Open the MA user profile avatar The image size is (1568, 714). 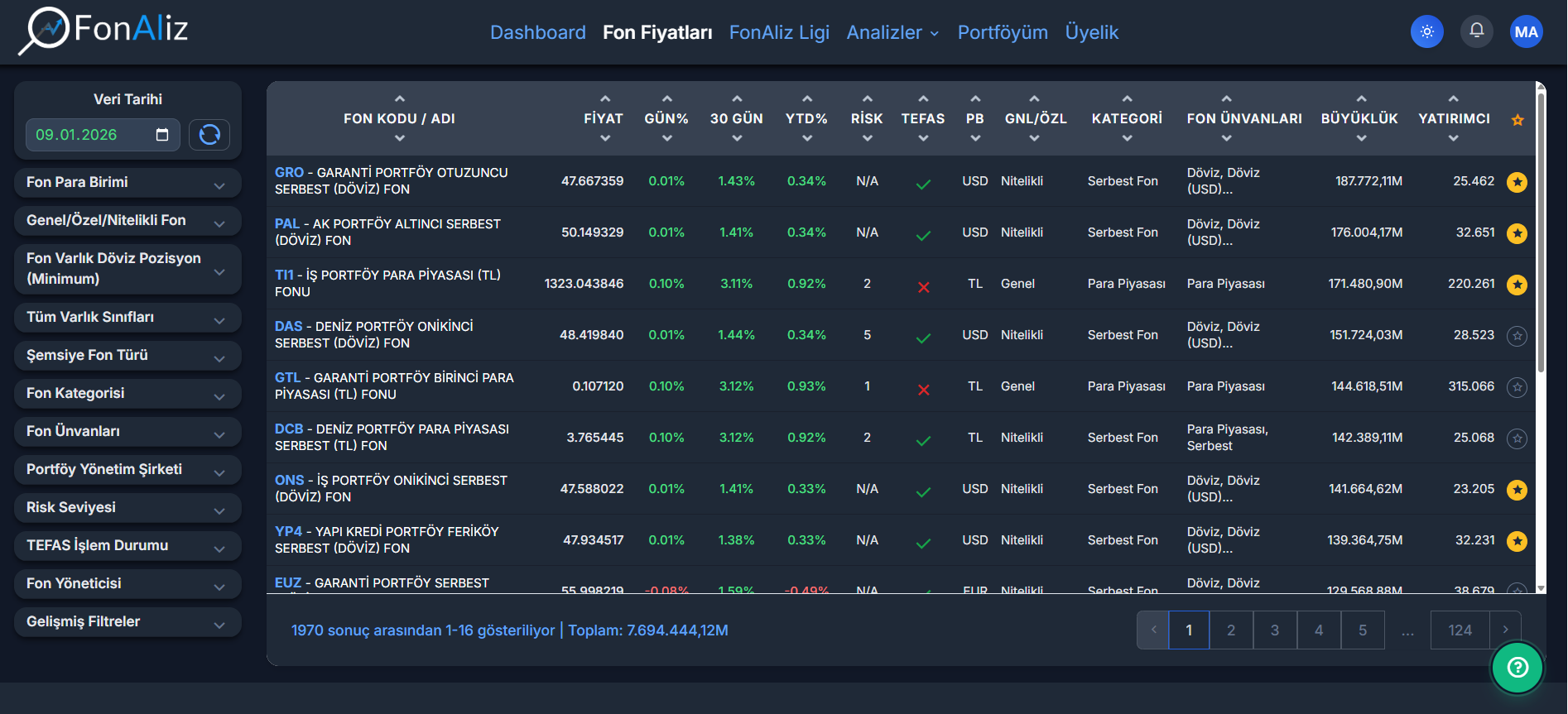(1527, 32)
